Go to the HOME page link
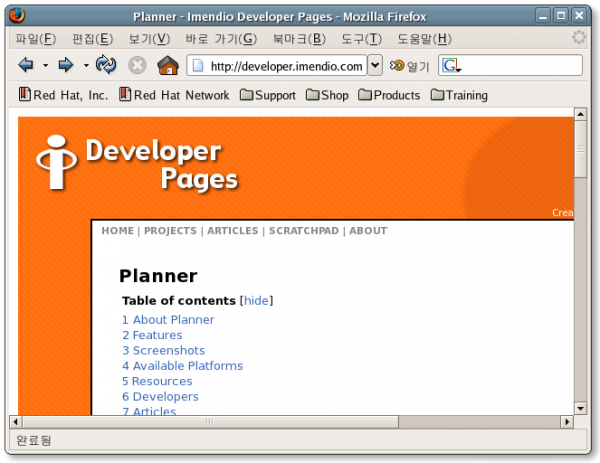The width and height of the screenshot is (600, 463). (x=117, y=231)
